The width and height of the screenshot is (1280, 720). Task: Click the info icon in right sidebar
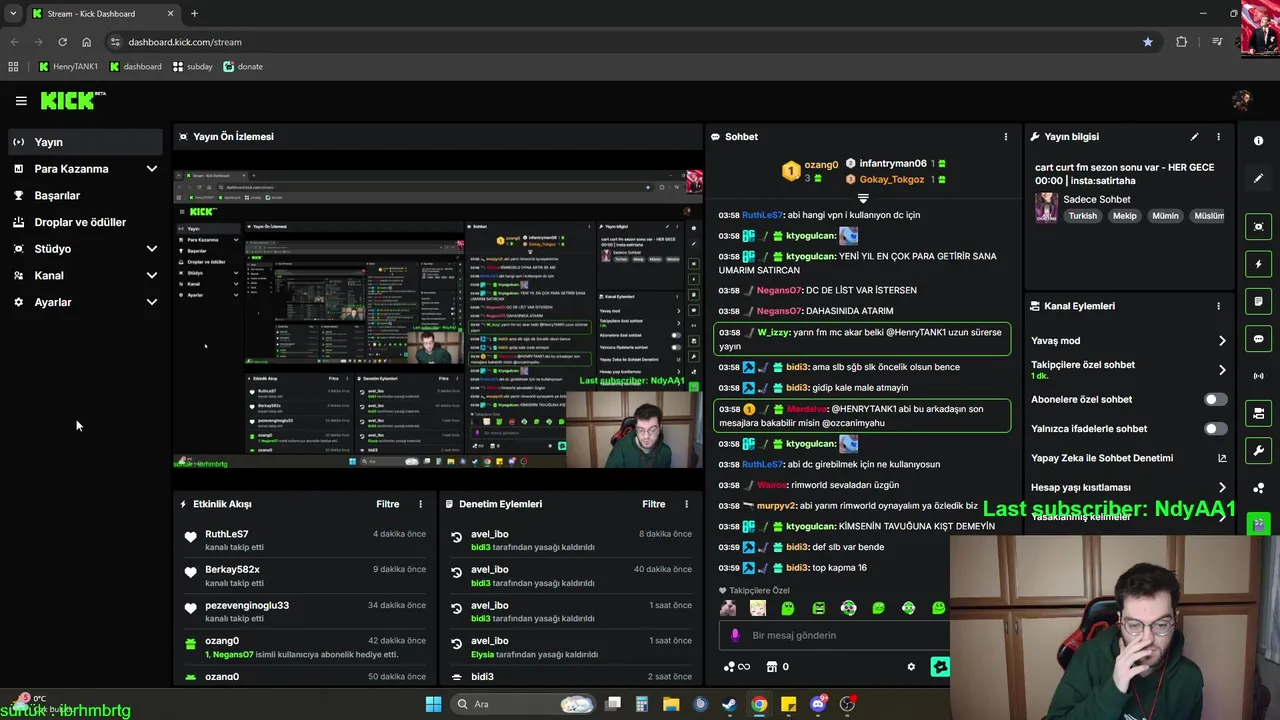(1258, 141)
